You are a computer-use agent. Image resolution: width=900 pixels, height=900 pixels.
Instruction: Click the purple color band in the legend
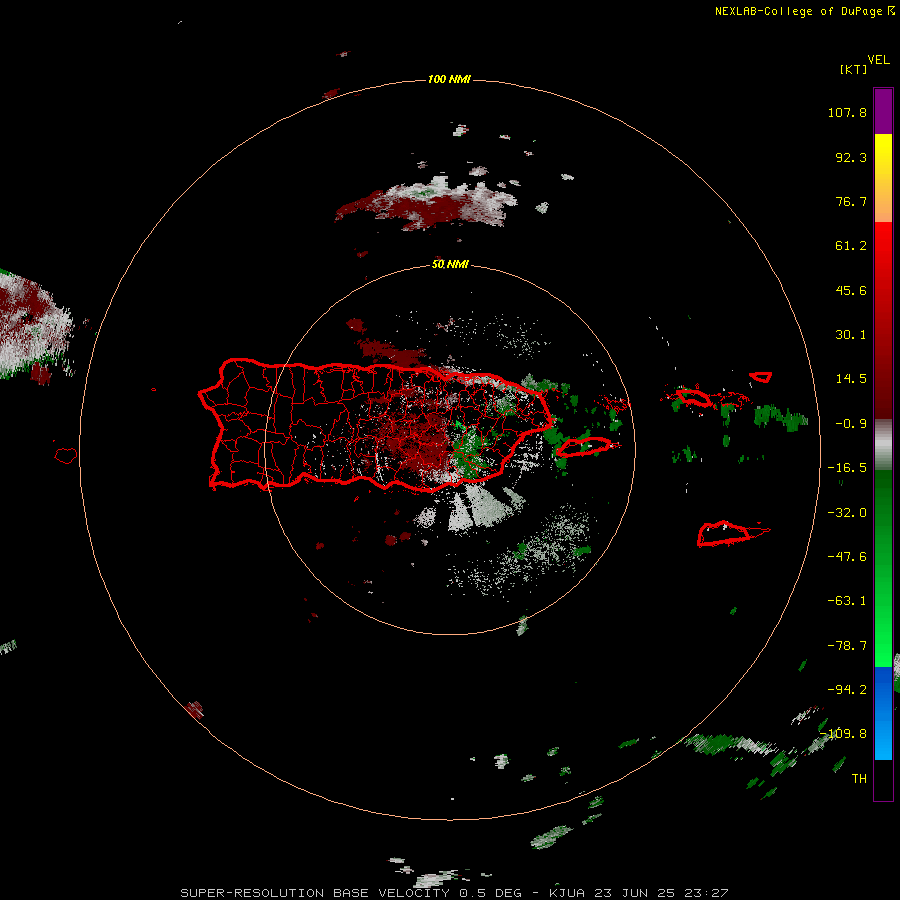pyautogui.click(x=883, y=111)
